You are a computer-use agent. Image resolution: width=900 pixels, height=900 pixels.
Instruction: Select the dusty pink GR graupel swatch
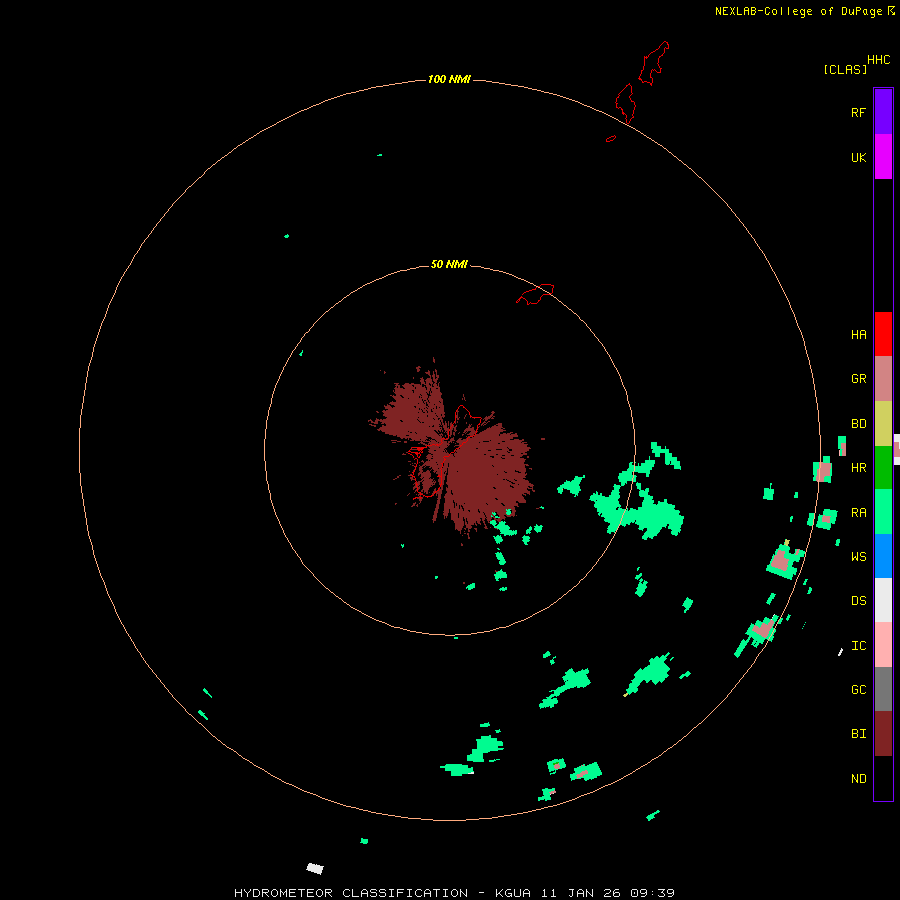883,379
